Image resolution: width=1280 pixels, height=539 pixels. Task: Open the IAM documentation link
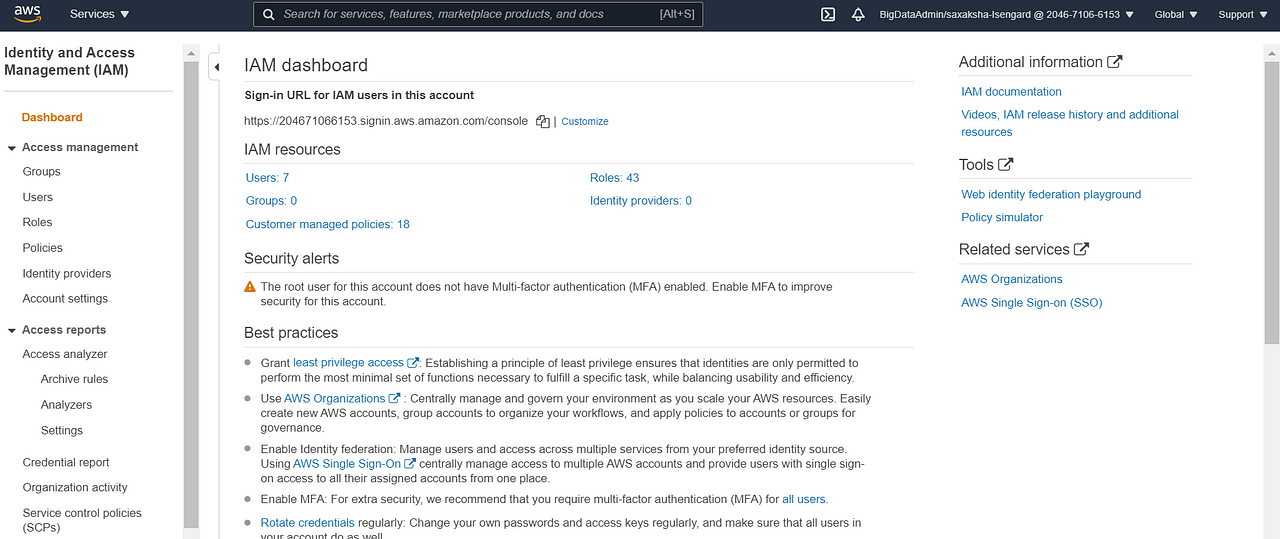[x=1011, y=92]
